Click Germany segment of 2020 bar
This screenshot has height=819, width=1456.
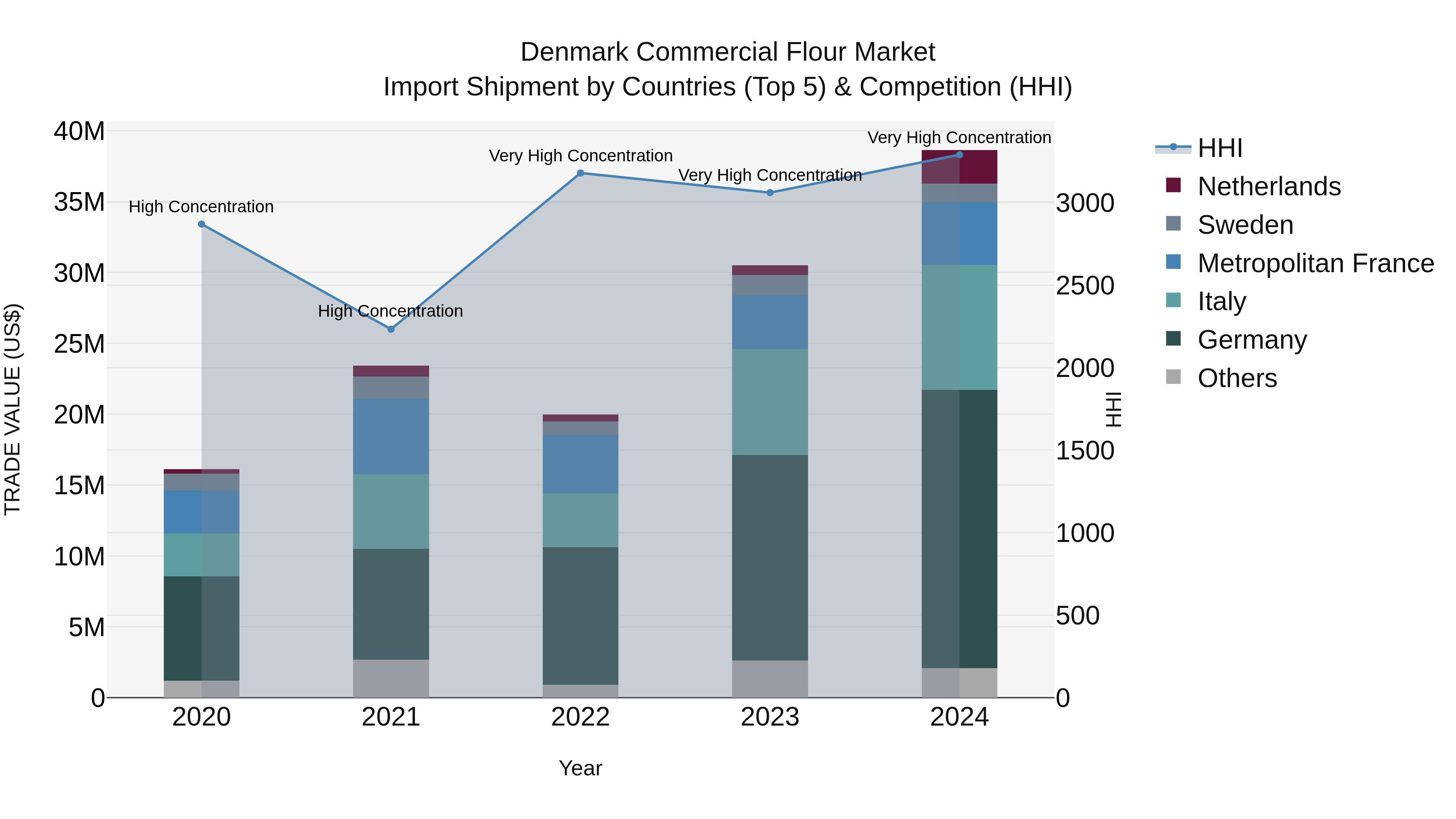[201, 629]
